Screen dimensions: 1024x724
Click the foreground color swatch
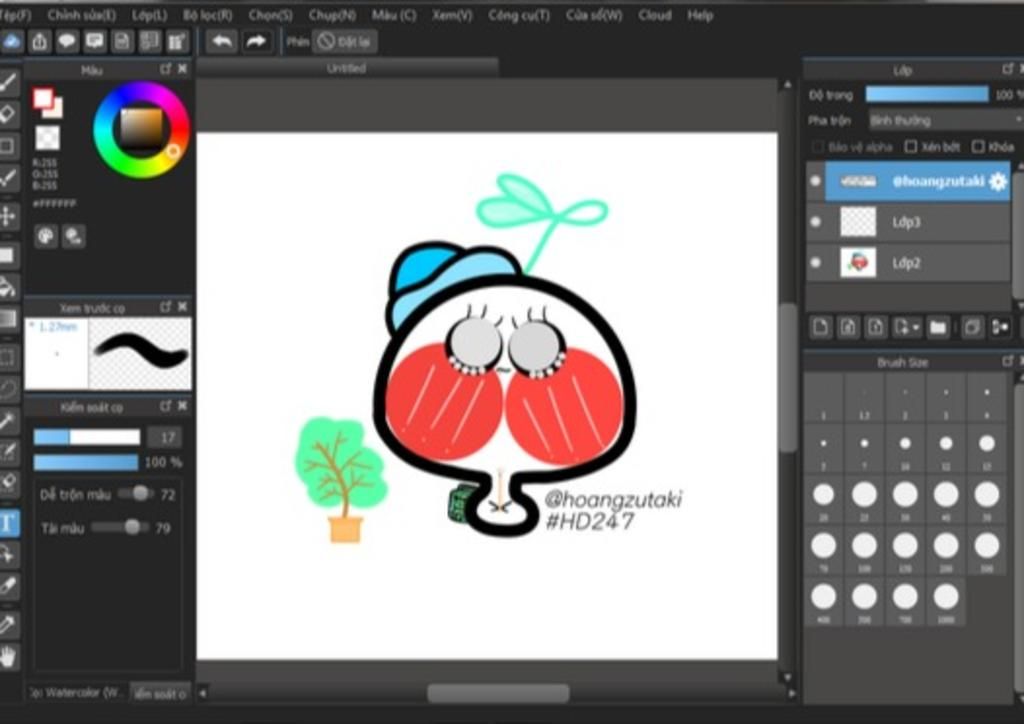pos(42,99)
